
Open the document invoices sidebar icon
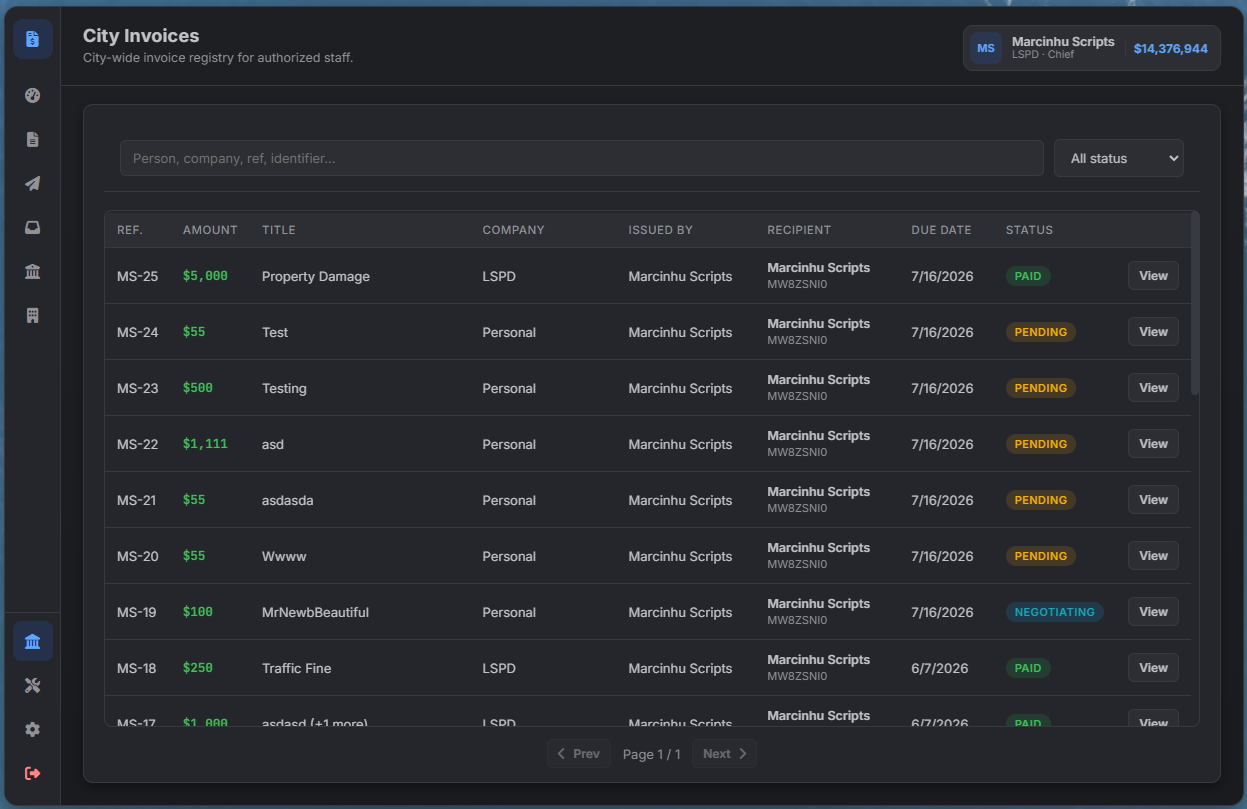[x=33, y=140]
